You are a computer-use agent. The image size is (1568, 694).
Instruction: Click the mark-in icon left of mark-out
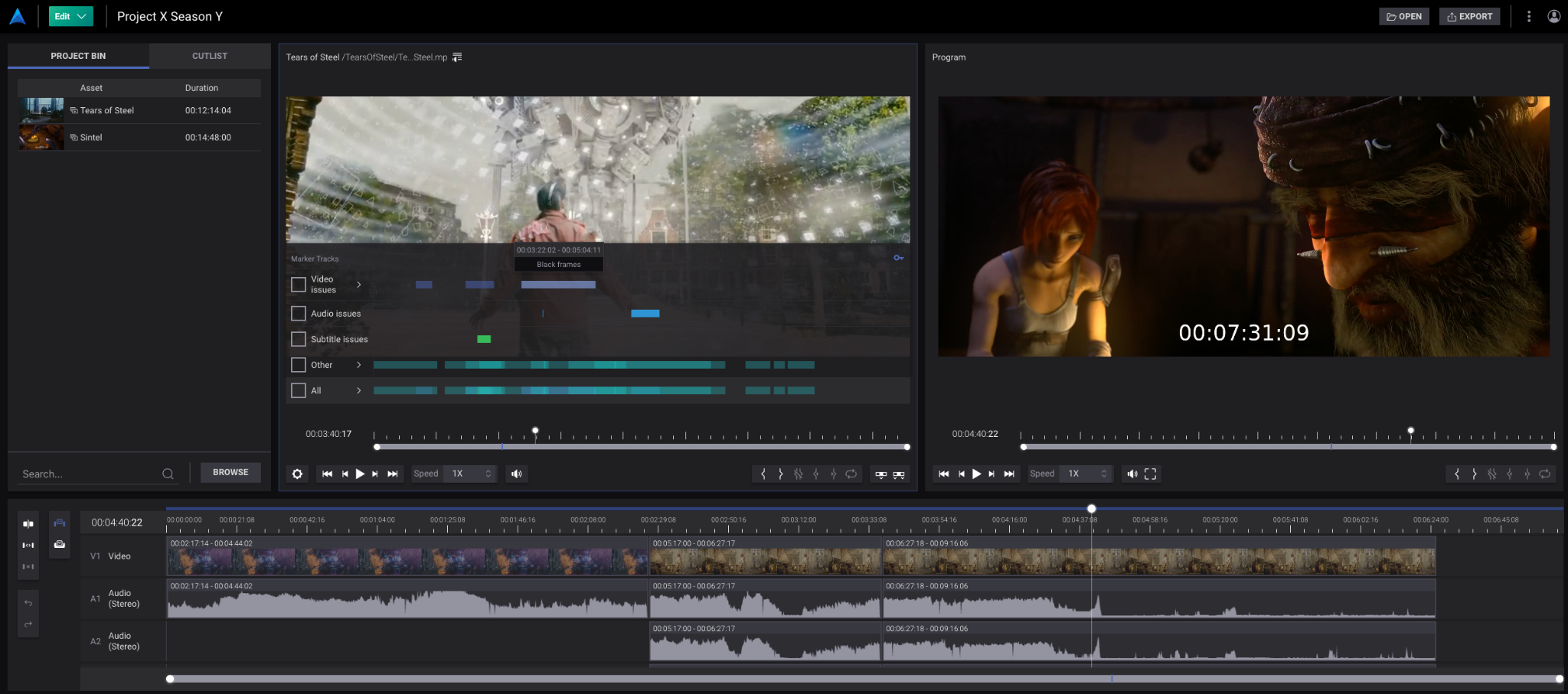763,474
